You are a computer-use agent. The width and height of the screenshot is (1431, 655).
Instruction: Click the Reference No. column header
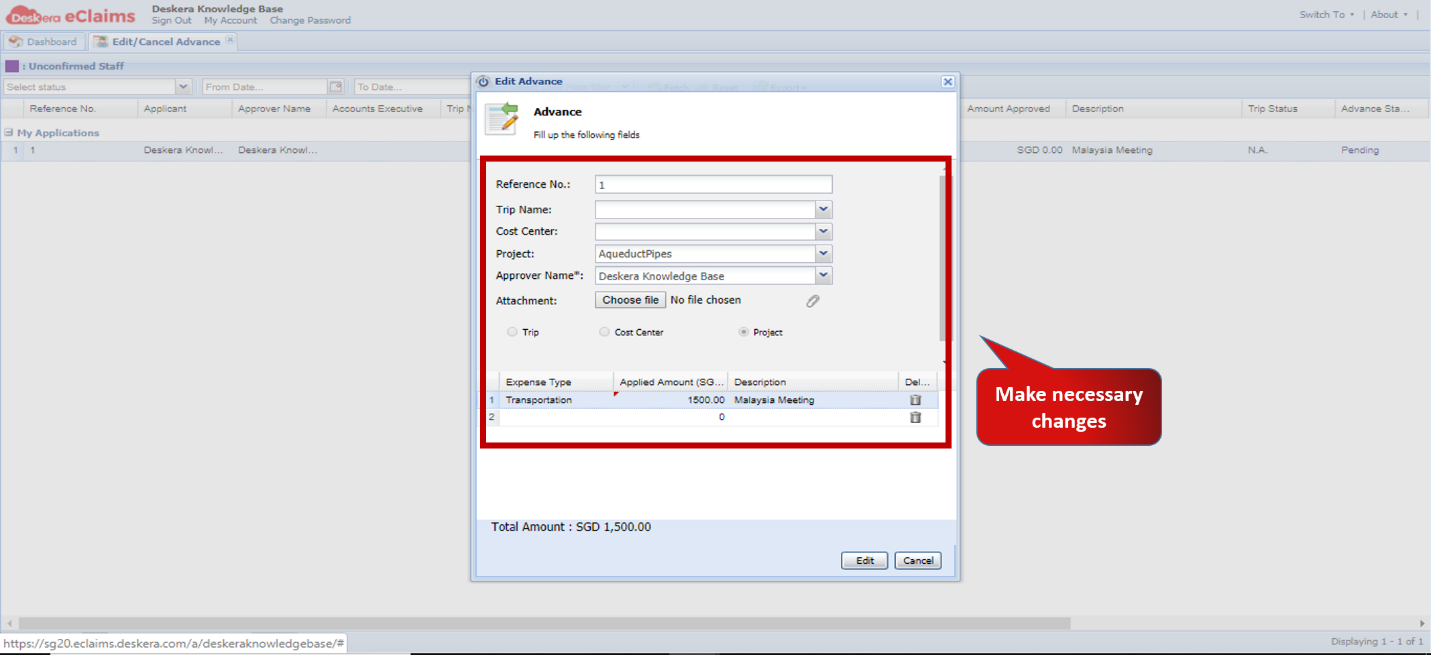80,109
